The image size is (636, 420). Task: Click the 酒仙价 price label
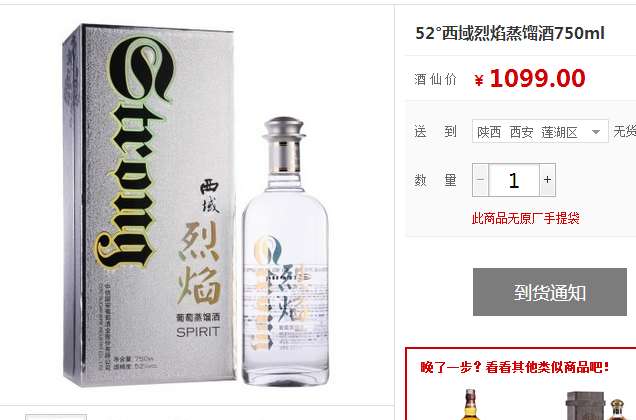click(435, 79)
